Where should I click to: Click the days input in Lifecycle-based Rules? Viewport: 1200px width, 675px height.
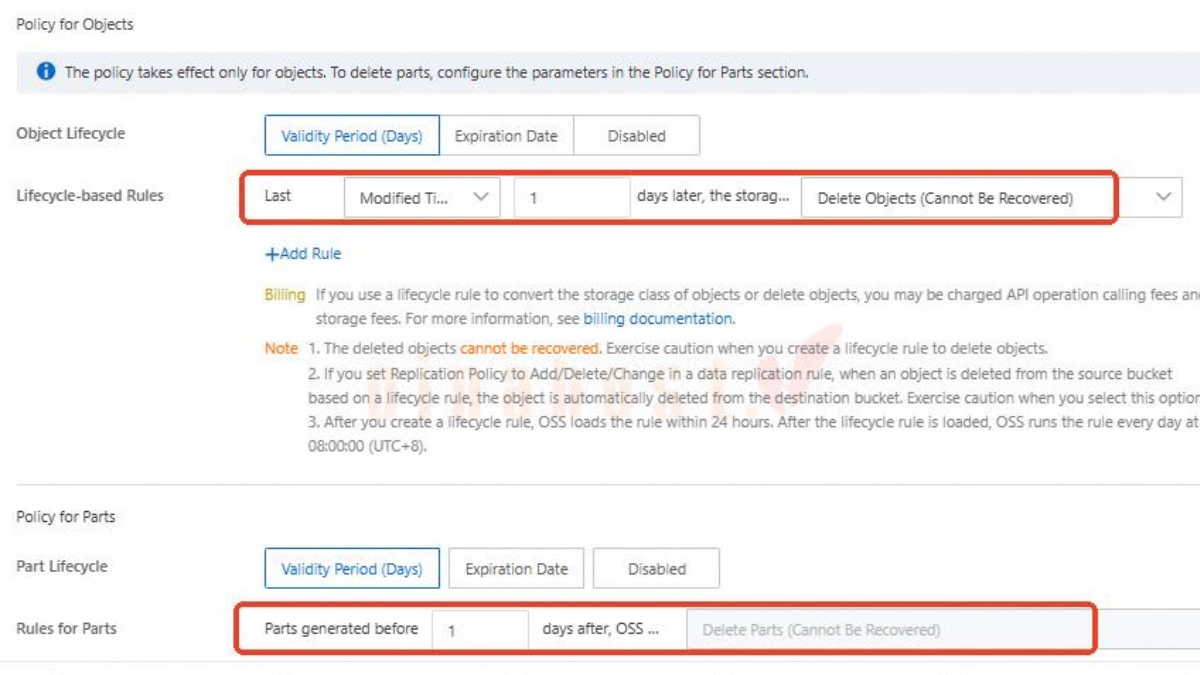point(572,198)
